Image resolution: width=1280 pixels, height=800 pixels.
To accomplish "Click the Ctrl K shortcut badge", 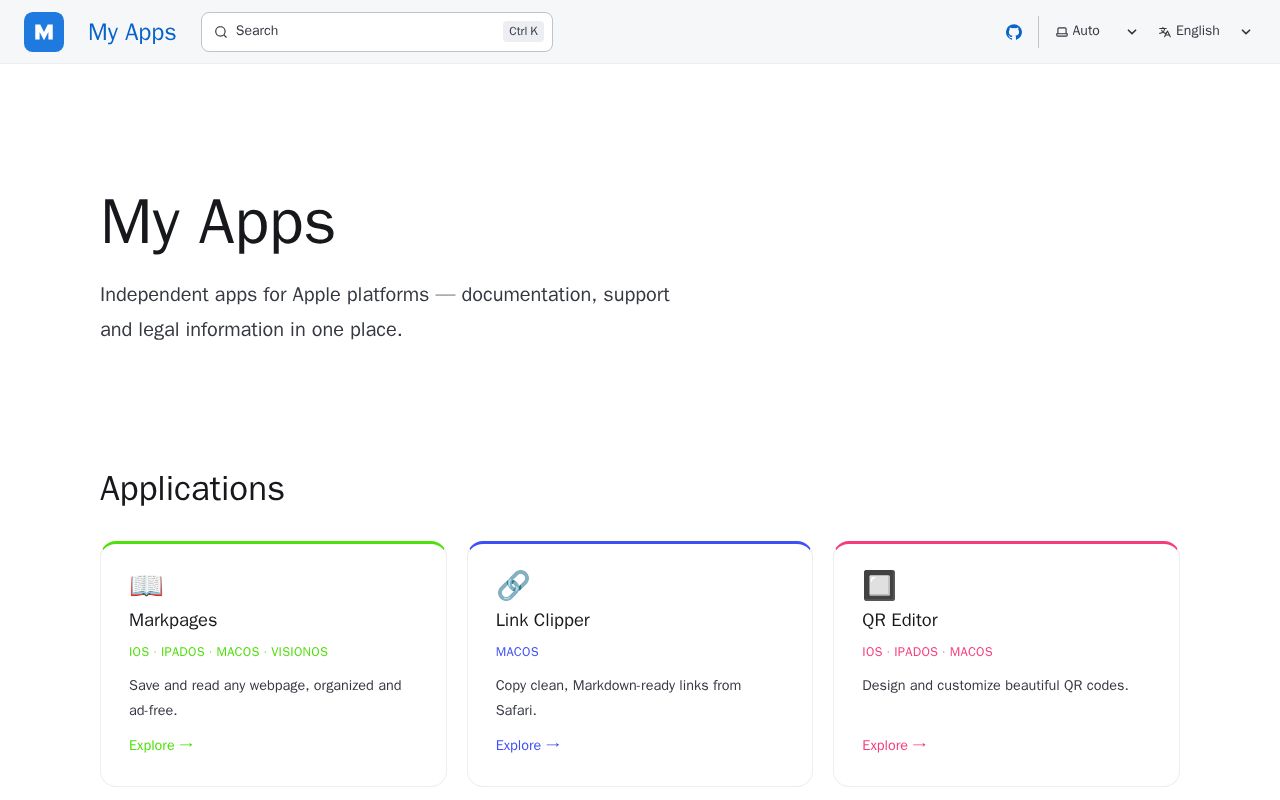I will click(x=523, y=31).
